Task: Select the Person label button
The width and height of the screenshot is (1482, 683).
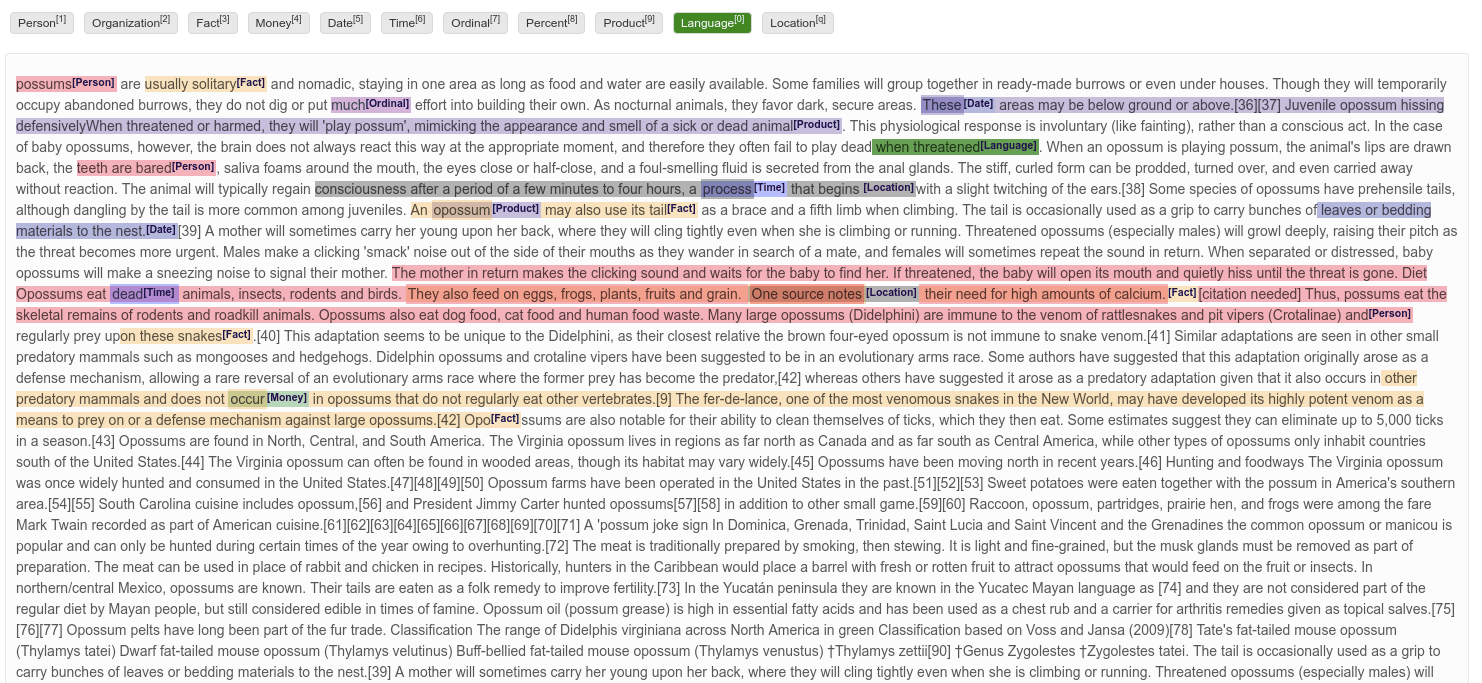Action: click(x=41, y=22)
